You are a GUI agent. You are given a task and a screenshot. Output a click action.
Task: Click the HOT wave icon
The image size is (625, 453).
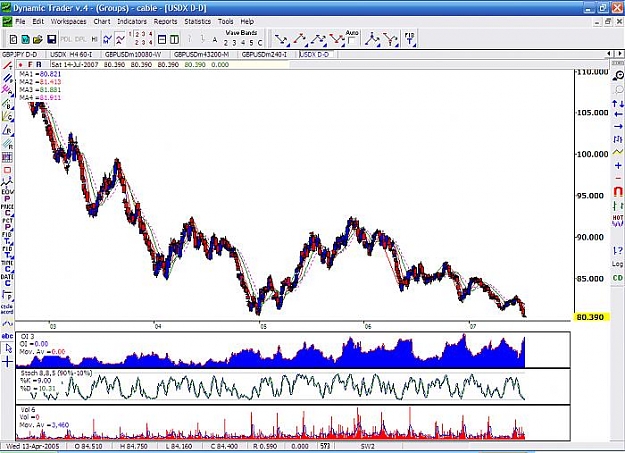[x=618, y=221]
